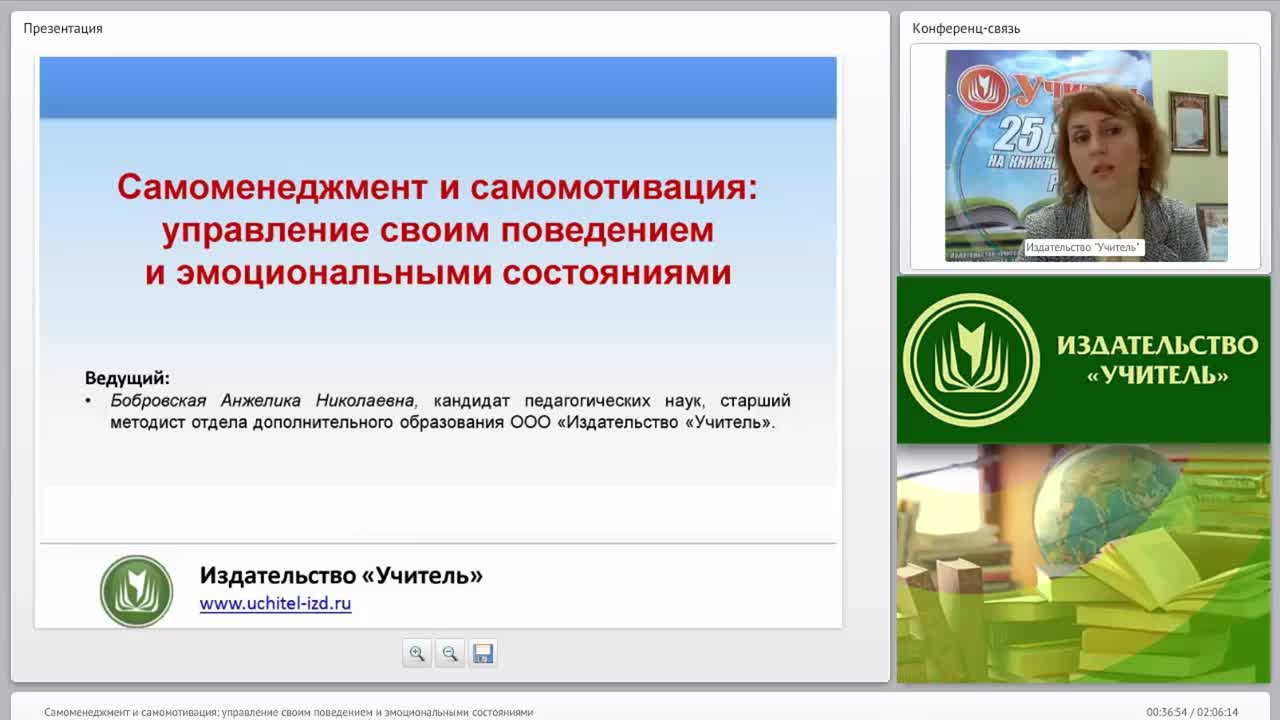Zoom in on the presentation slide

[x=417, y=653]
